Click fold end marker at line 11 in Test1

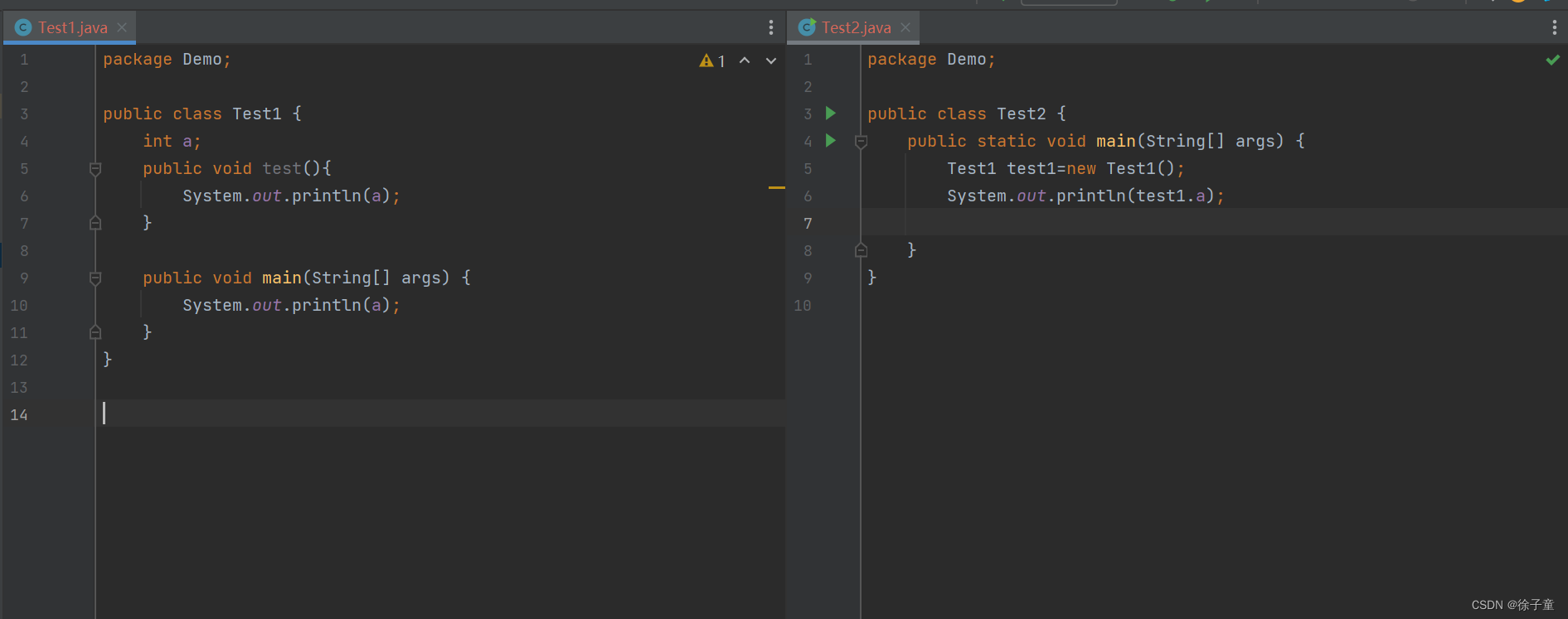[x=95, y=332]
